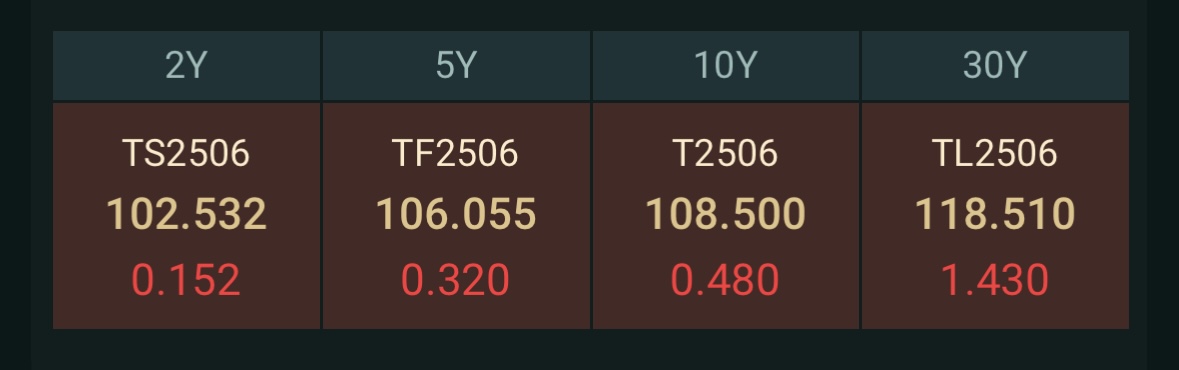Open the TS2506 contract code
This screenshot has height=370, width=1179.
[x=186, y=153]
